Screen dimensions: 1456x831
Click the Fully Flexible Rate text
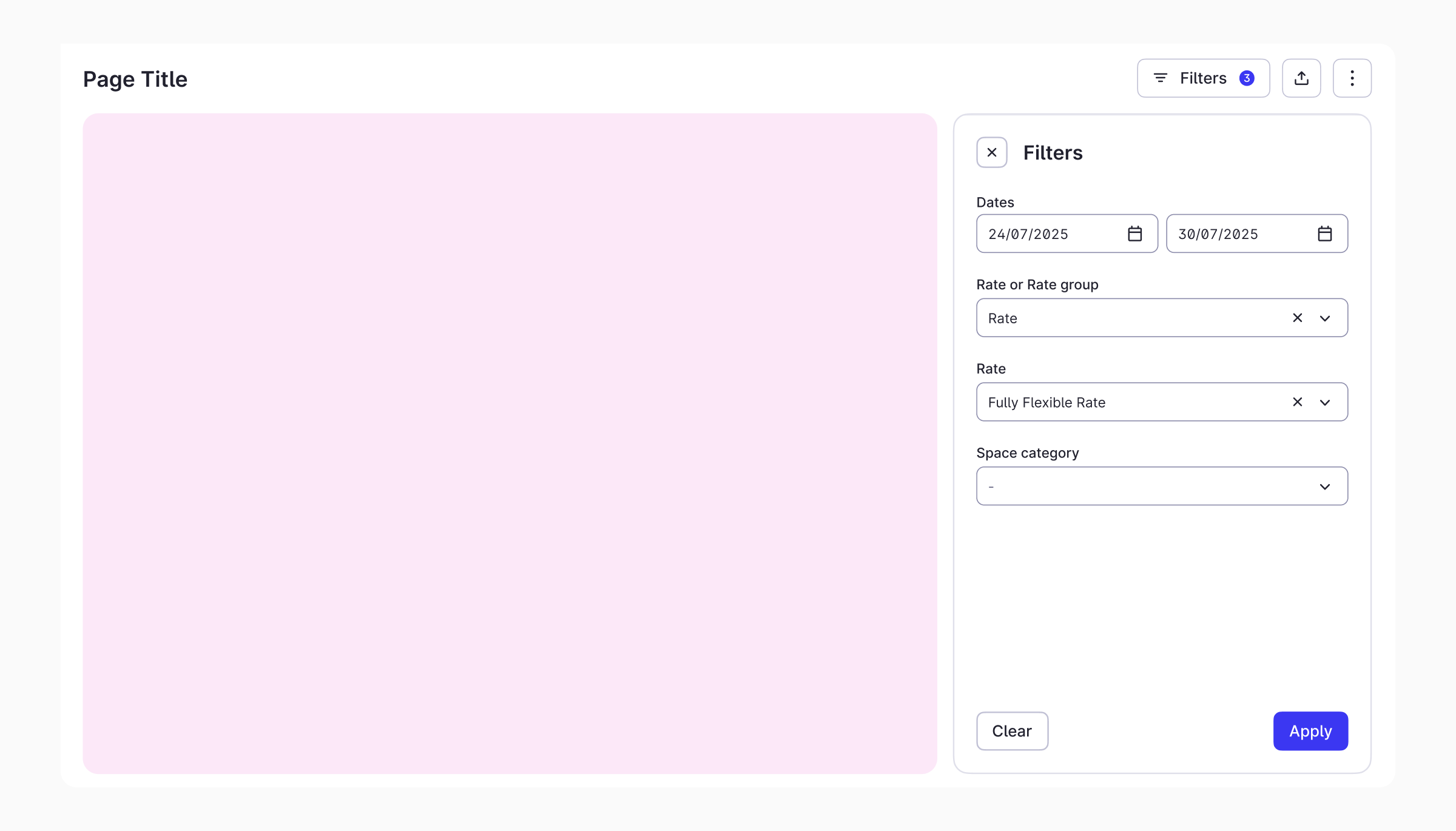pyautogui.click(x=1046, y=403)
